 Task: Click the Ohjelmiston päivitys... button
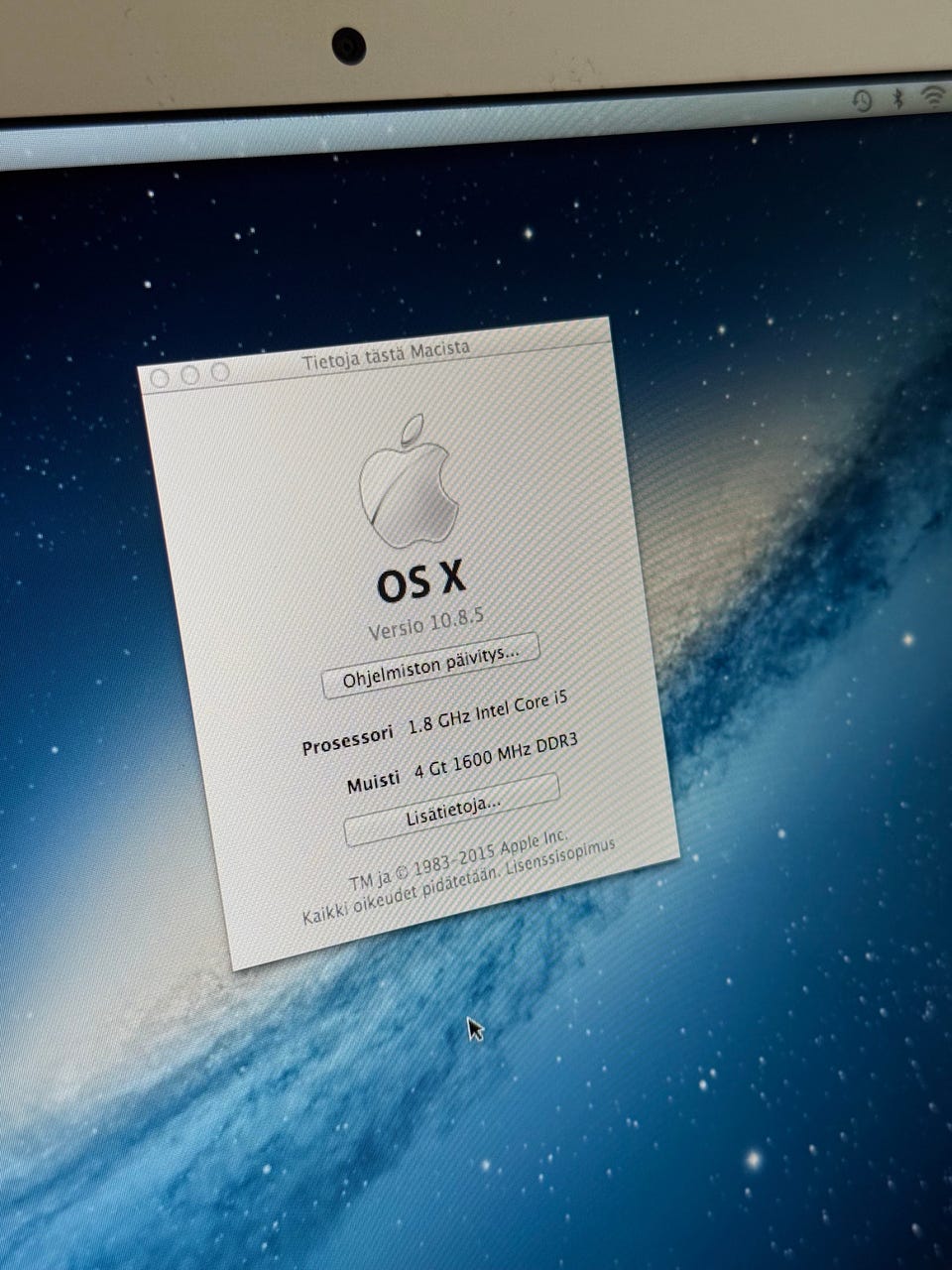coord(430,665)
